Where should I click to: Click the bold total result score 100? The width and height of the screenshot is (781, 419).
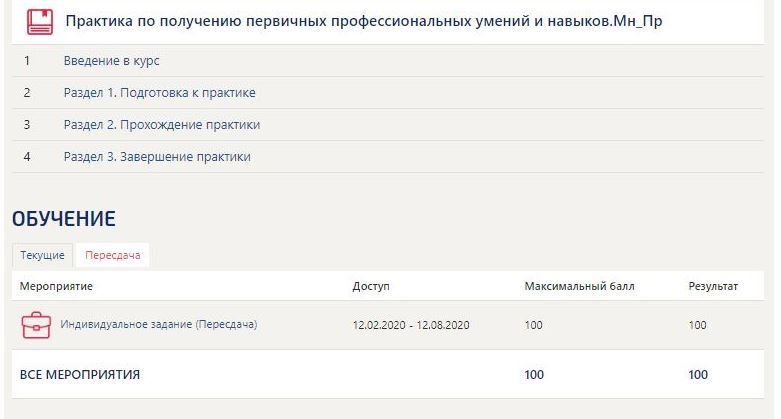[698, 375]
